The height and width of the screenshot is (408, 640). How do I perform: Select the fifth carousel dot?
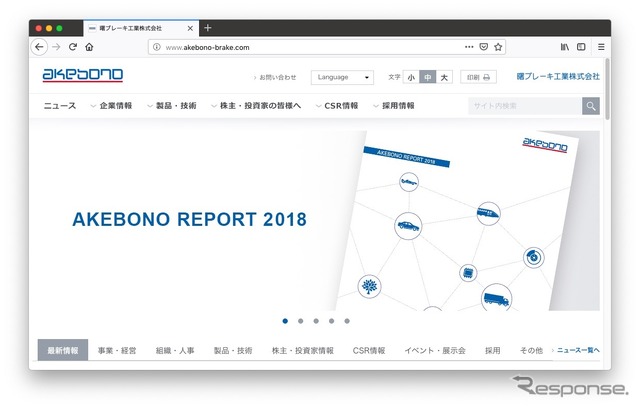[x=347, y=321]
